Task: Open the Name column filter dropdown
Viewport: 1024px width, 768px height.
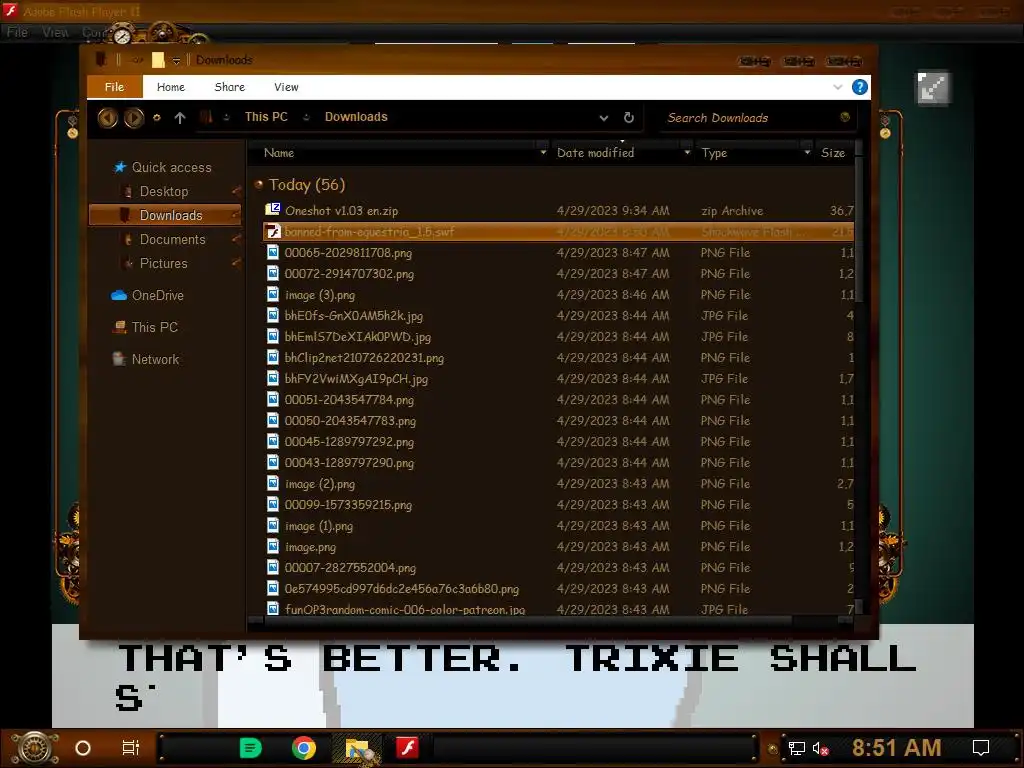Action: pos(543,152)
